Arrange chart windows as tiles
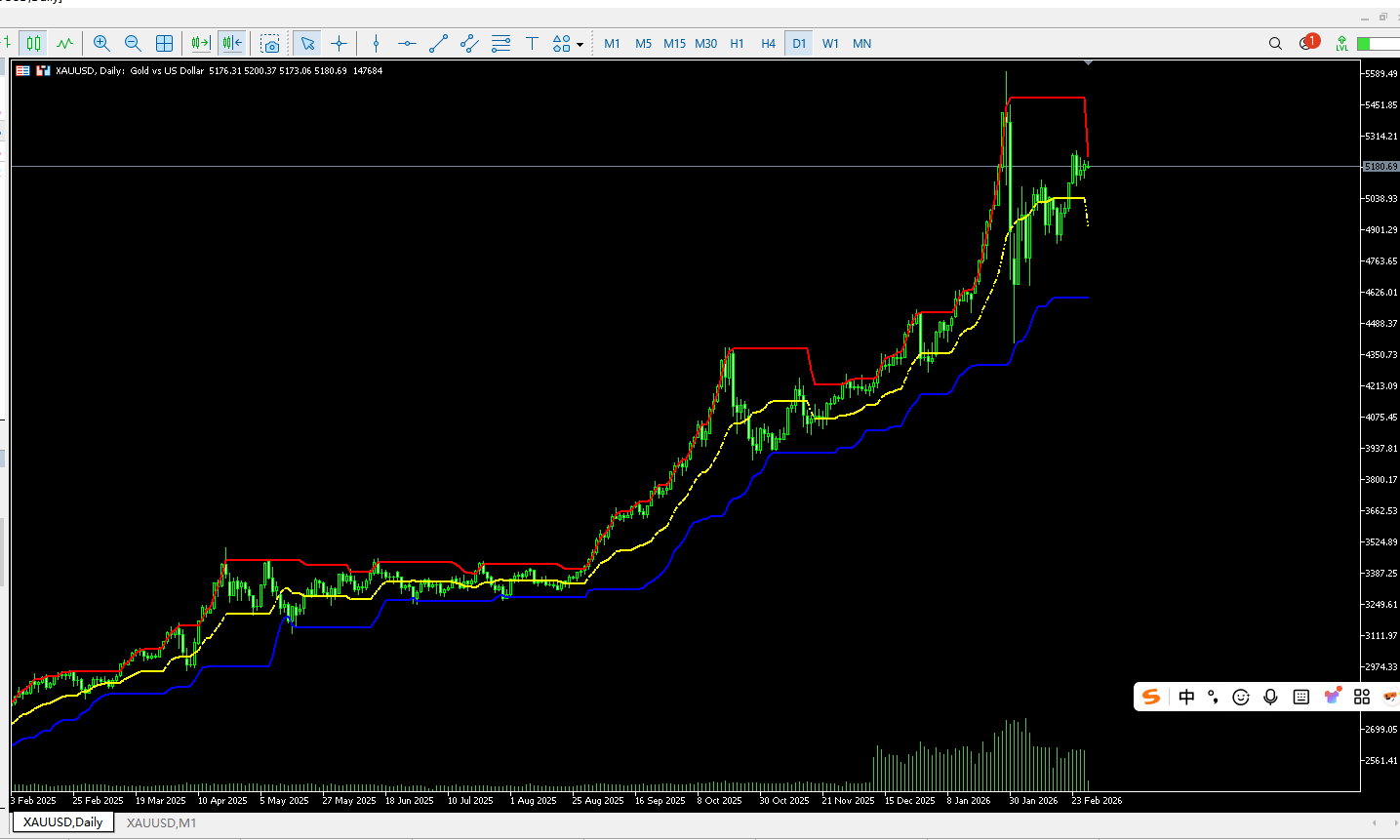 pos(164,43)
